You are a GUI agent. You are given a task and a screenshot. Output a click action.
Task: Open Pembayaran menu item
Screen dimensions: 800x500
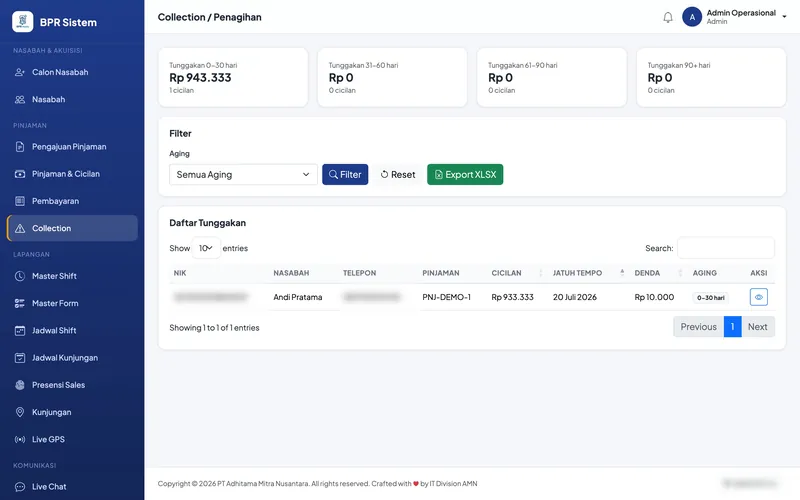[72, 201]
